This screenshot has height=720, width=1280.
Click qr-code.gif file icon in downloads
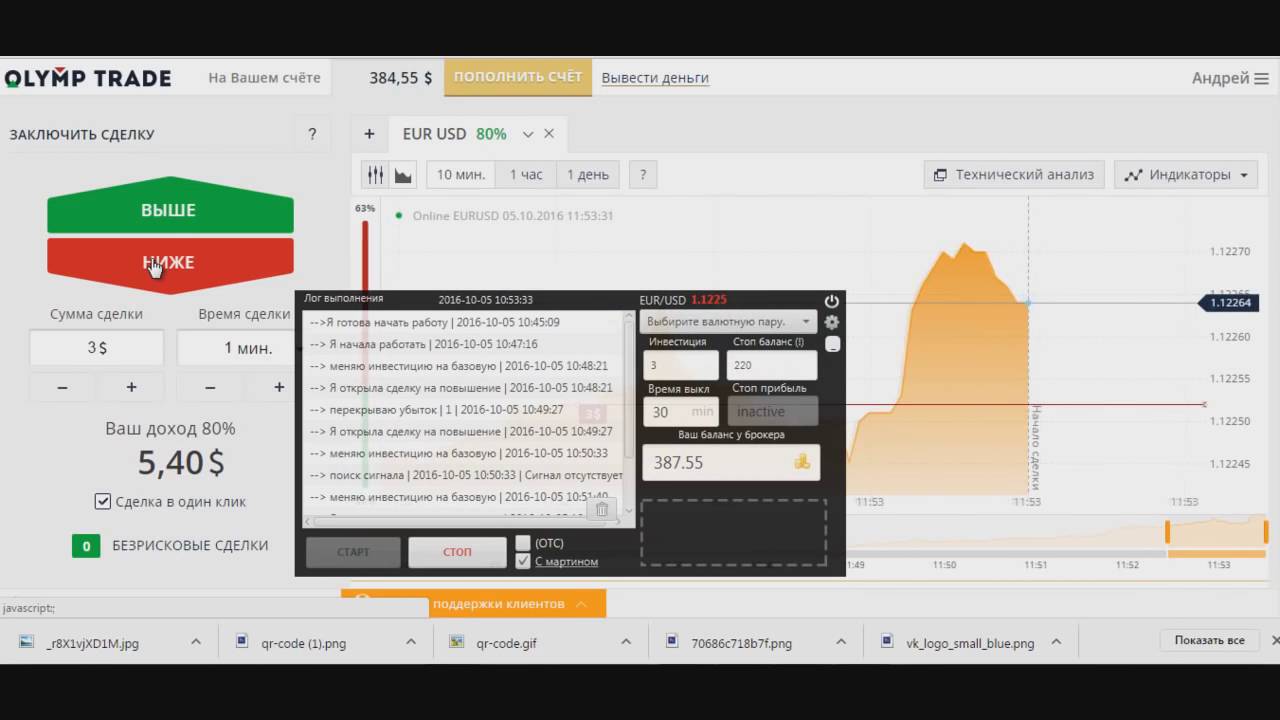coord(456,642)
